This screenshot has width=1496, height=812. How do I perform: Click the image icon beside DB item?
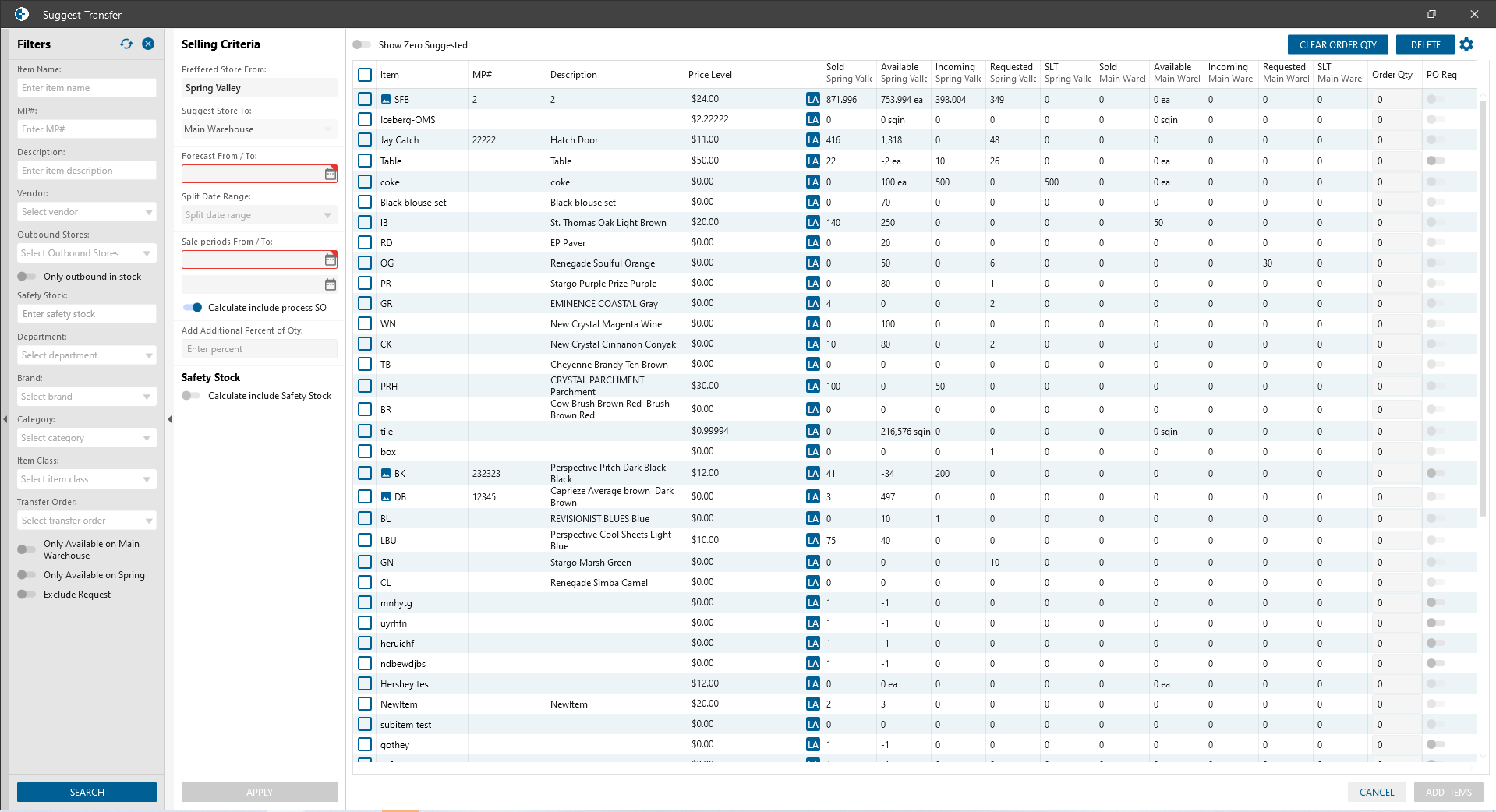(386, 497)
